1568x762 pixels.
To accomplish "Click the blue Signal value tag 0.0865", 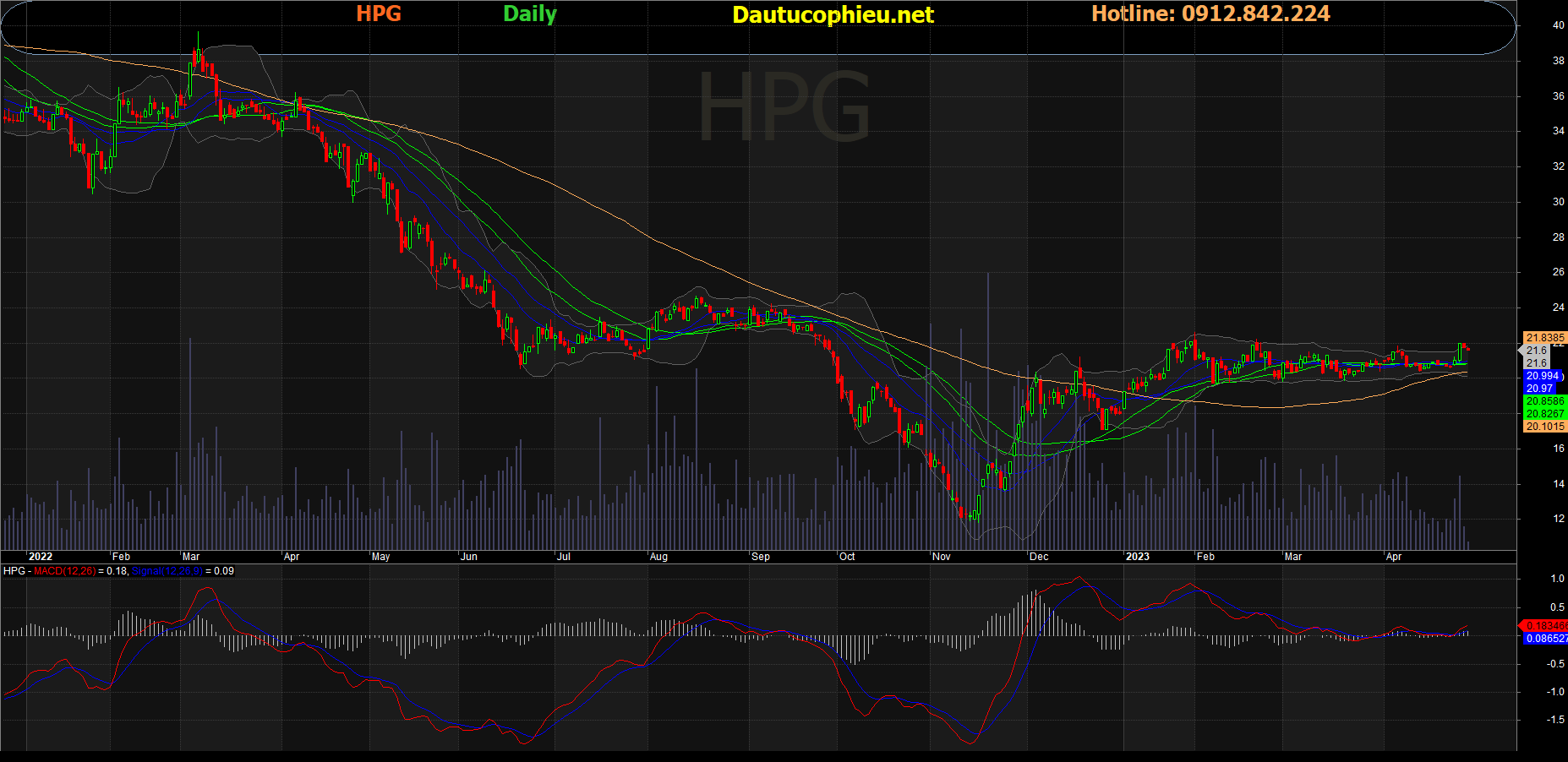I will pos(1545,639).
